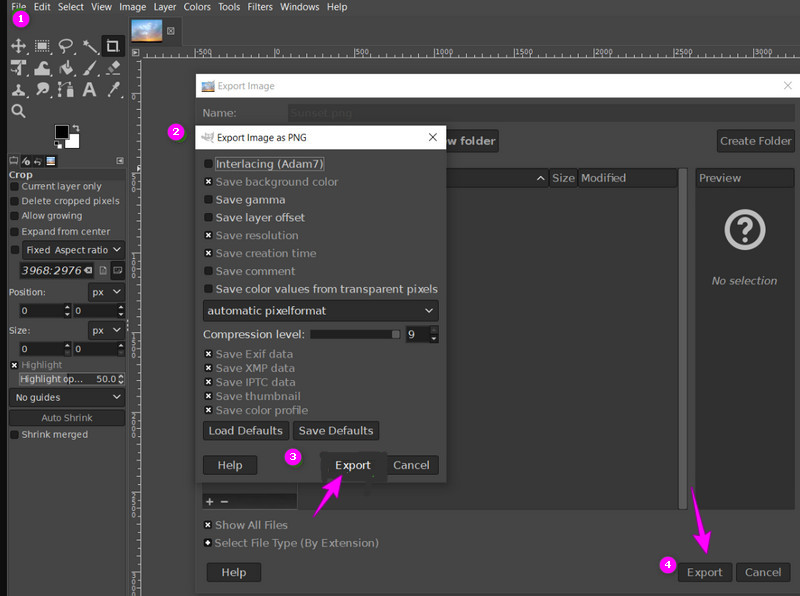Open the Colors menu
Viewport: 800px width, 596px height.
coord(197,7)
